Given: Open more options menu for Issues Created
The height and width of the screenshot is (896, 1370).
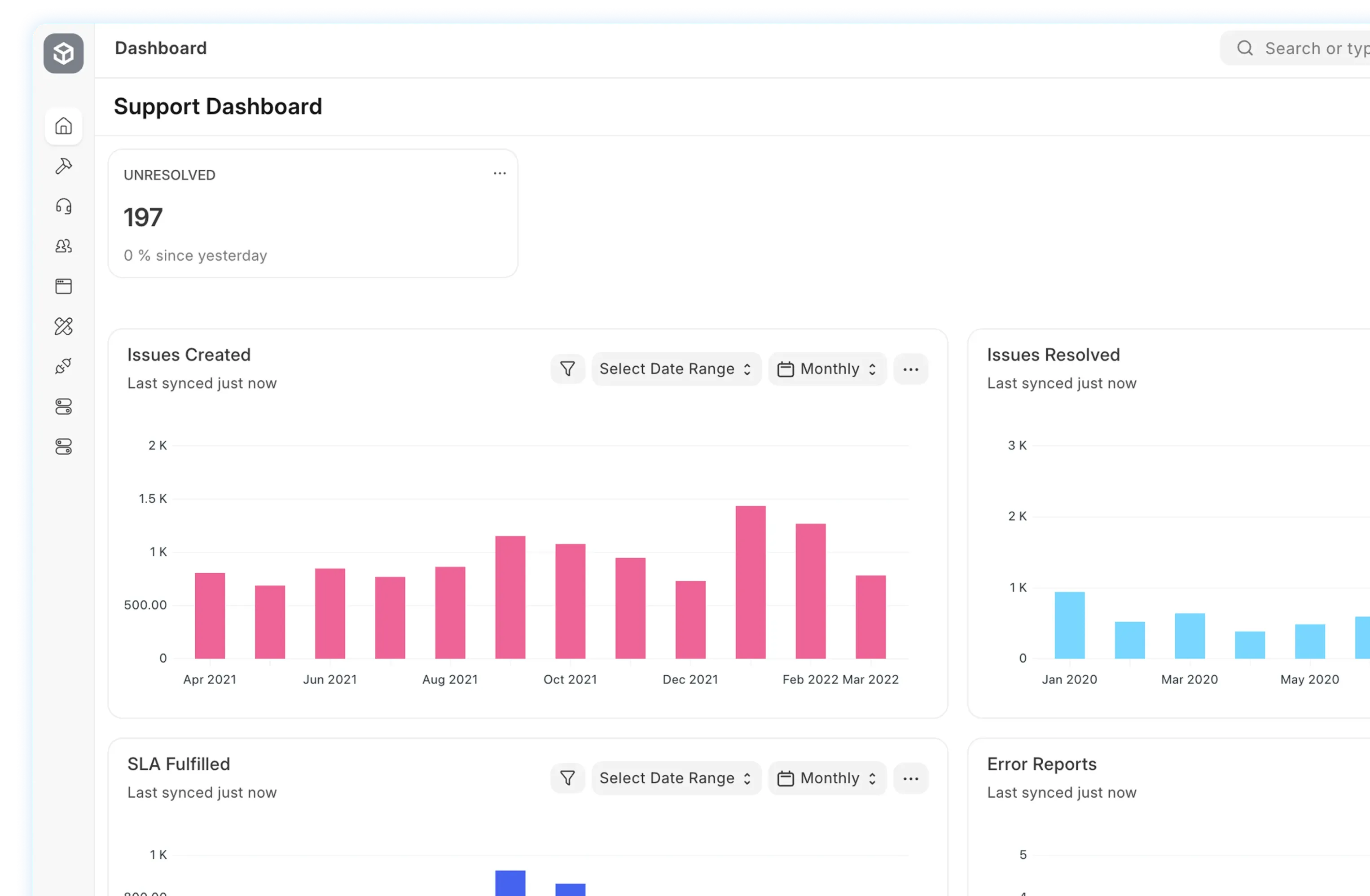Looking at the screenshot, I should coord(911,369).
